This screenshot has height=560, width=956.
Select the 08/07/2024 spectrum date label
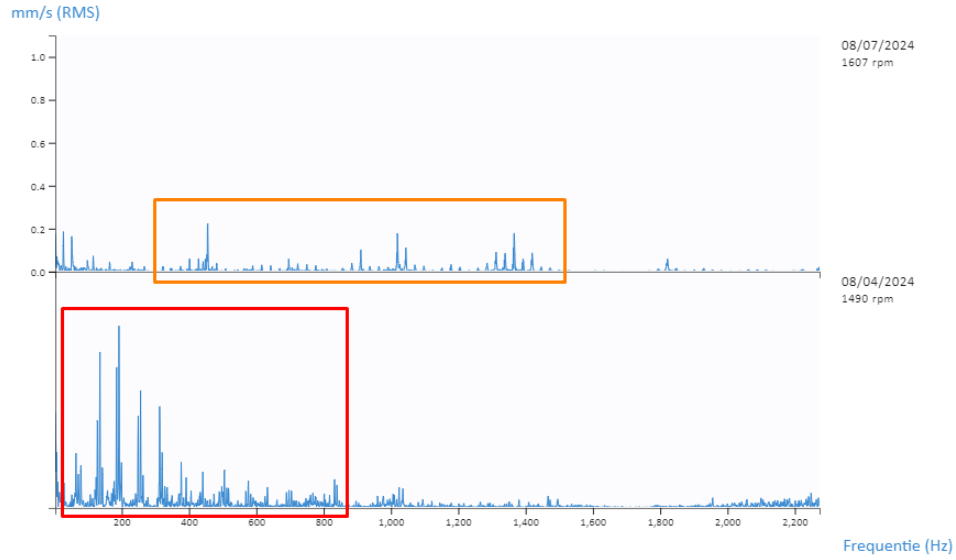pos(877,45)
